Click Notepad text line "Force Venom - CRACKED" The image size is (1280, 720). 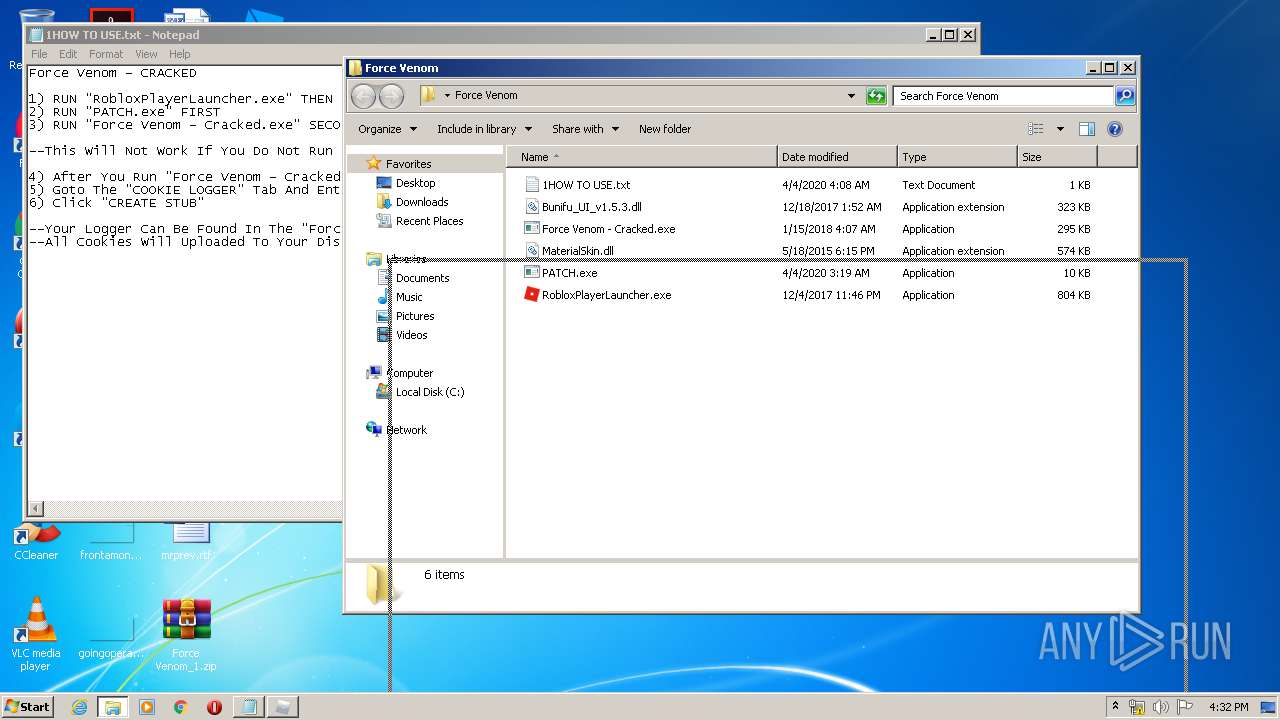click(113, 73)
